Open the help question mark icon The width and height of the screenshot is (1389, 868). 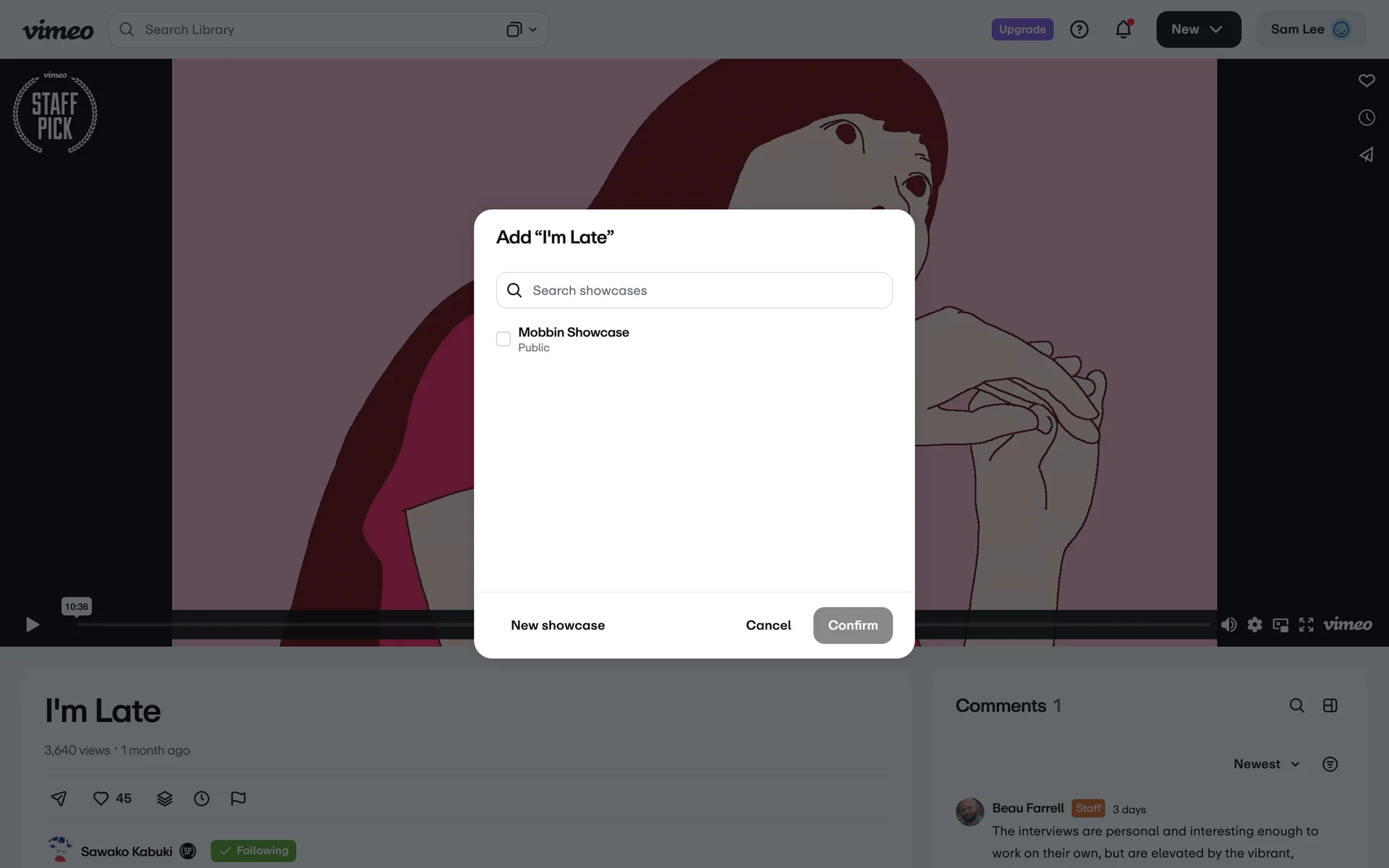click(x=1079, y=30)
